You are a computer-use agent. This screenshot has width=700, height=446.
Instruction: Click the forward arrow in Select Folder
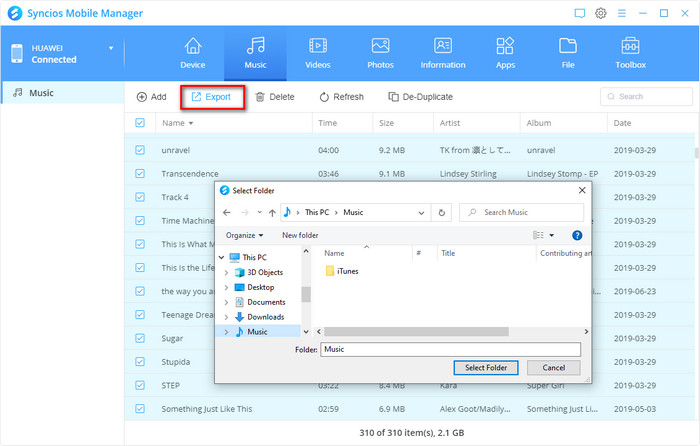click(x=245, y=213)
